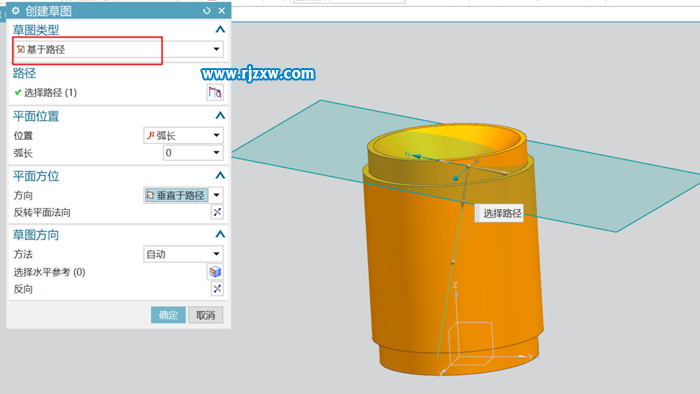Image resolution: width=700 pixels, height=394 pixels.
Task: Click the blue handle point on the path
Action: (x=455, y=178)
